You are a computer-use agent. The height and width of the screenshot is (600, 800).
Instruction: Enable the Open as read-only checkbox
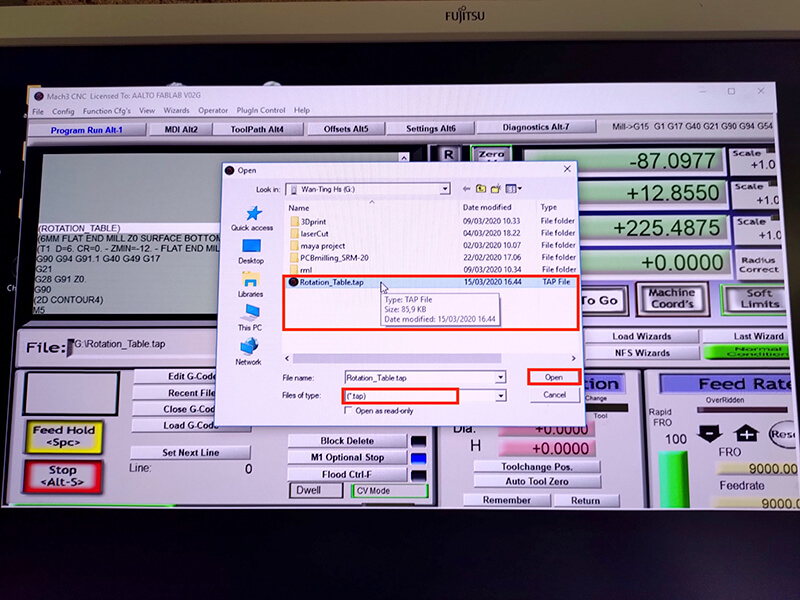(349, 410)
